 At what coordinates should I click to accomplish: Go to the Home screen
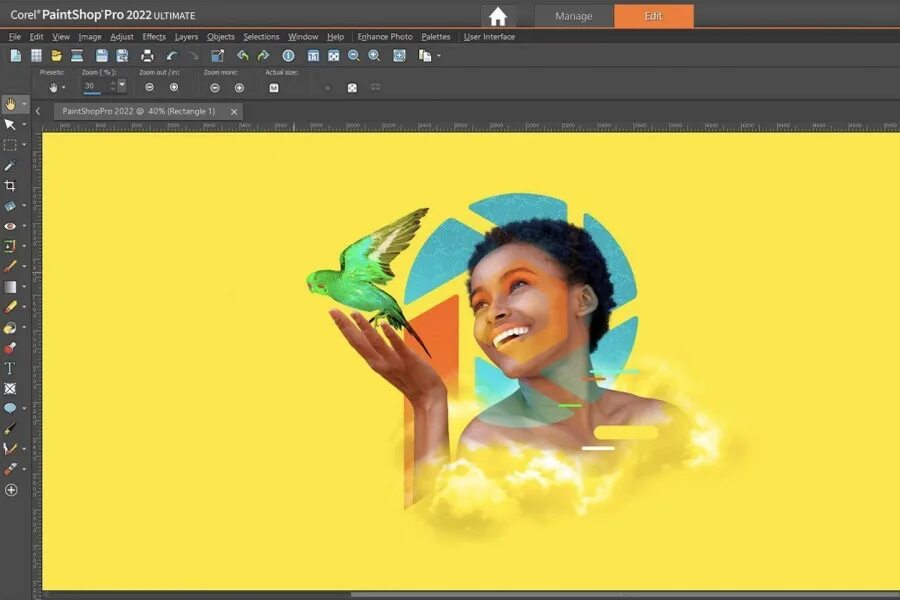(x=498, y=16)
